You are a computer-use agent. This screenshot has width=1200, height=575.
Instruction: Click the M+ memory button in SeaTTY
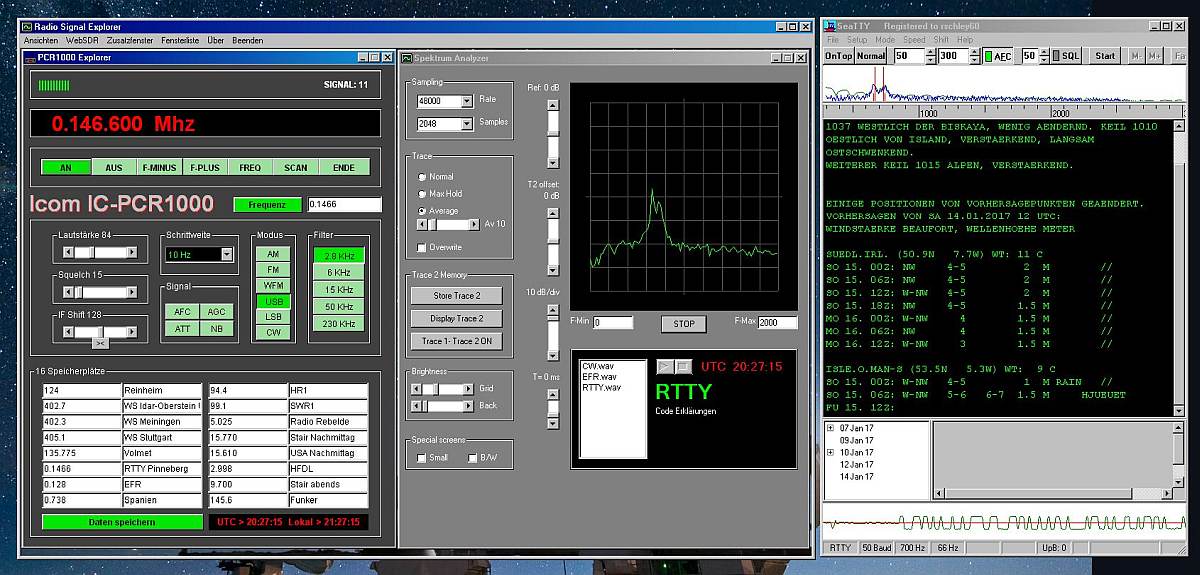pyautogui.click(x=1155, y=56)
